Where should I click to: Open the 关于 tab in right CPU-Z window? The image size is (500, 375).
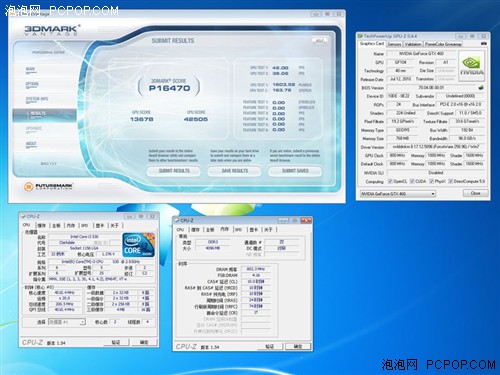pyautogui.click(x=269, y=230)
